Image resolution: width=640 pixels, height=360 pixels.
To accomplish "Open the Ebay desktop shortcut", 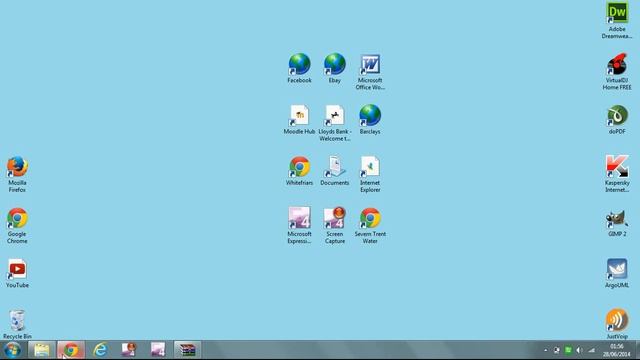I will point(335,68).
